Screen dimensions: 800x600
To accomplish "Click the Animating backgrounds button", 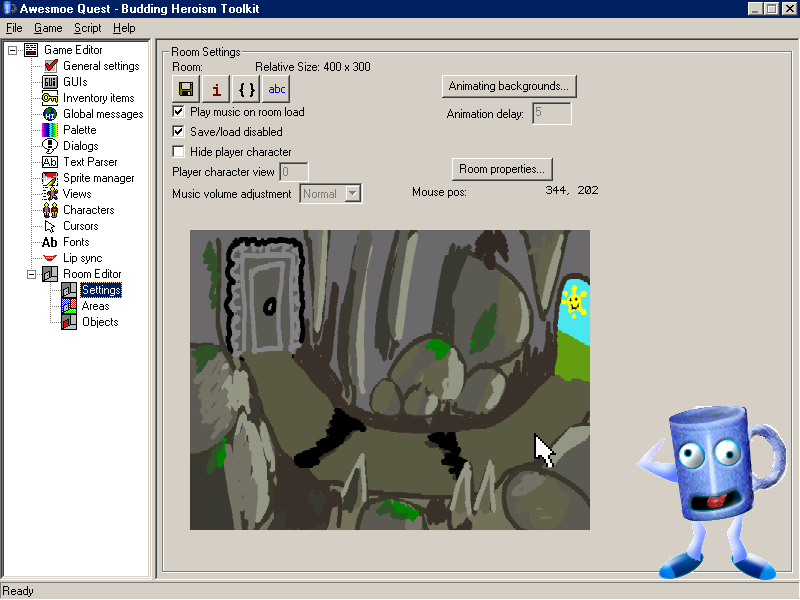I will tap(509, 86).
